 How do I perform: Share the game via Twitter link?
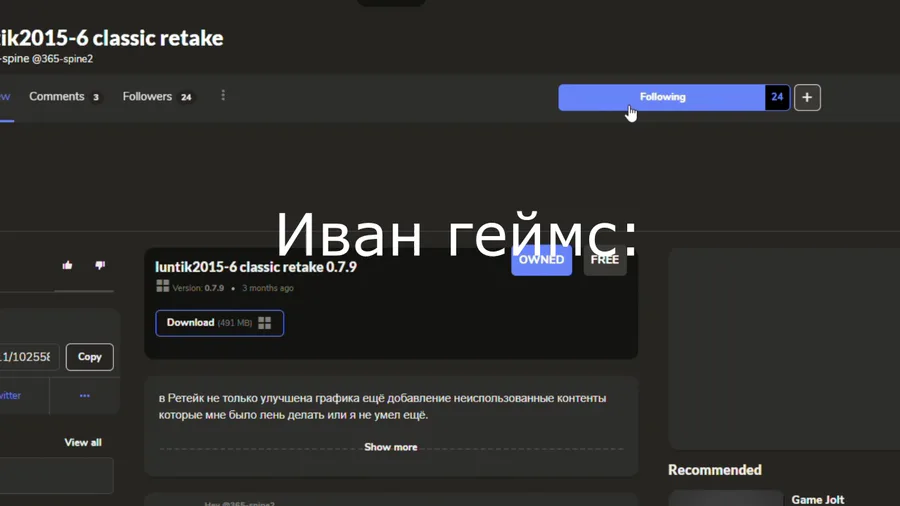pyautogui.click(x=10, y=396)
